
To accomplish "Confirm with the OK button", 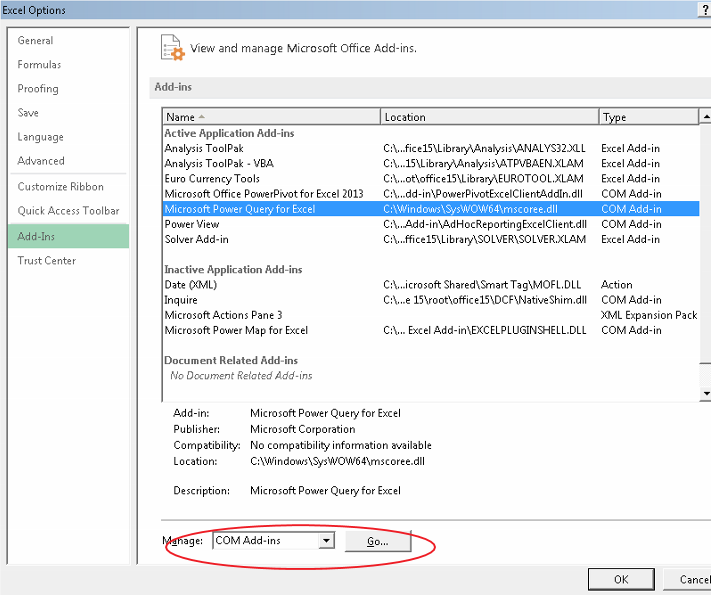I will pos(621,579).
